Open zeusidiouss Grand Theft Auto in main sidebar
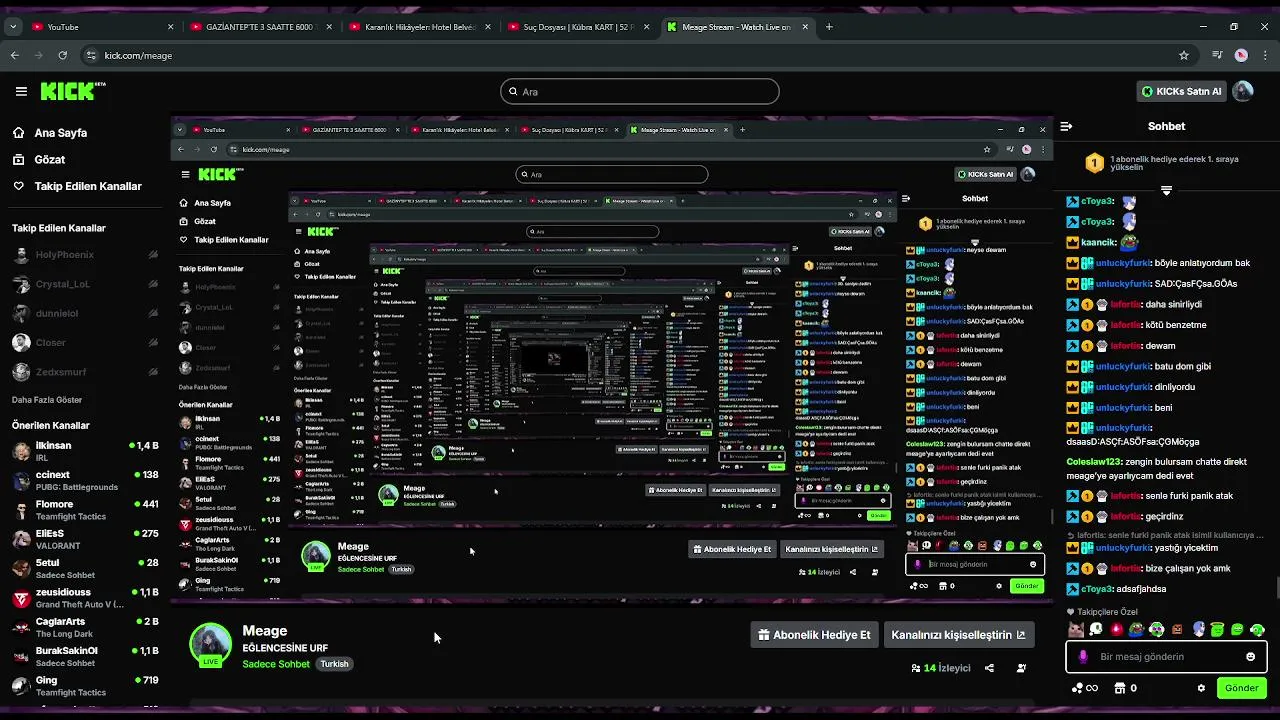The width and height of the screenshot is (1280, 720). click(x=84, y=598)
